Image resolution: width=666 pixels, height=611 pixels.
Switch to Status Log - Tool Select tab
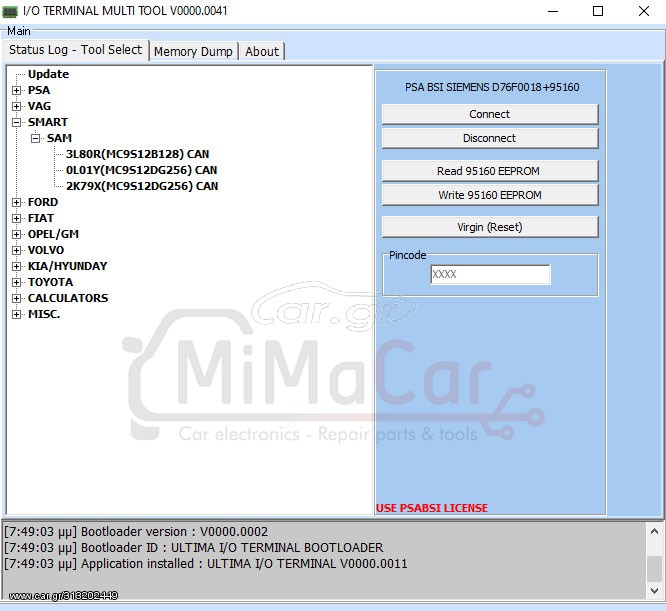coord(76,50)
